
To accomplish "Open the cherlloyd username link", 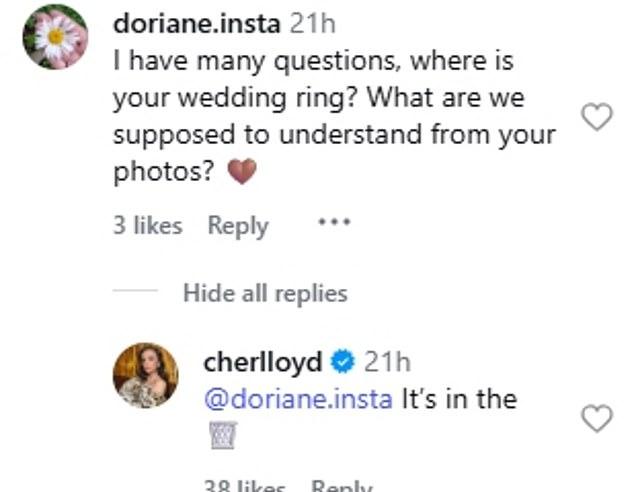I will point(263,362).
